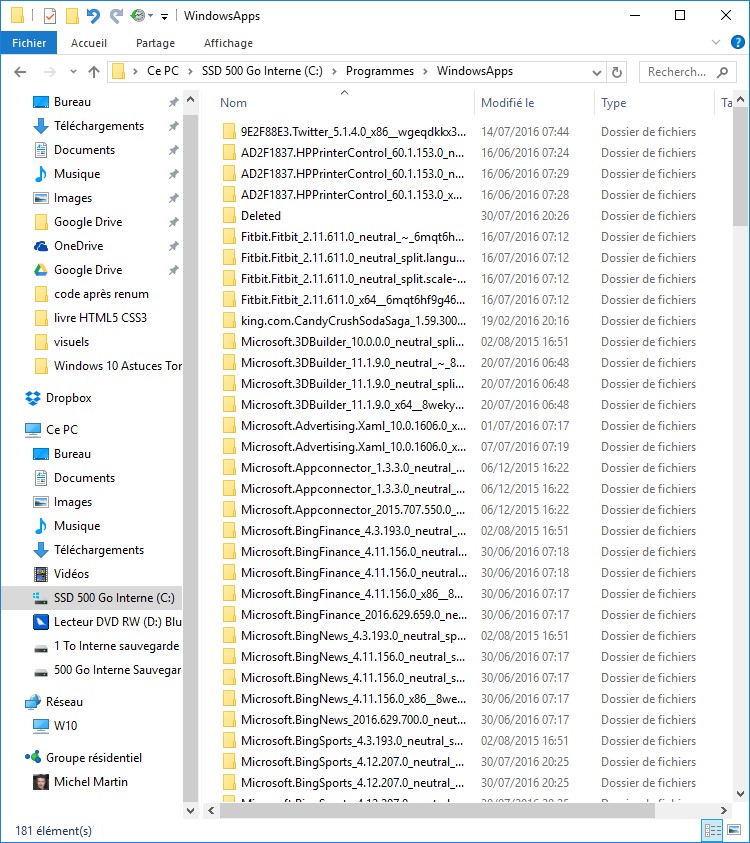
Task: Click navigation pane scroll down arrow
Action: click(x=190, y=810)
